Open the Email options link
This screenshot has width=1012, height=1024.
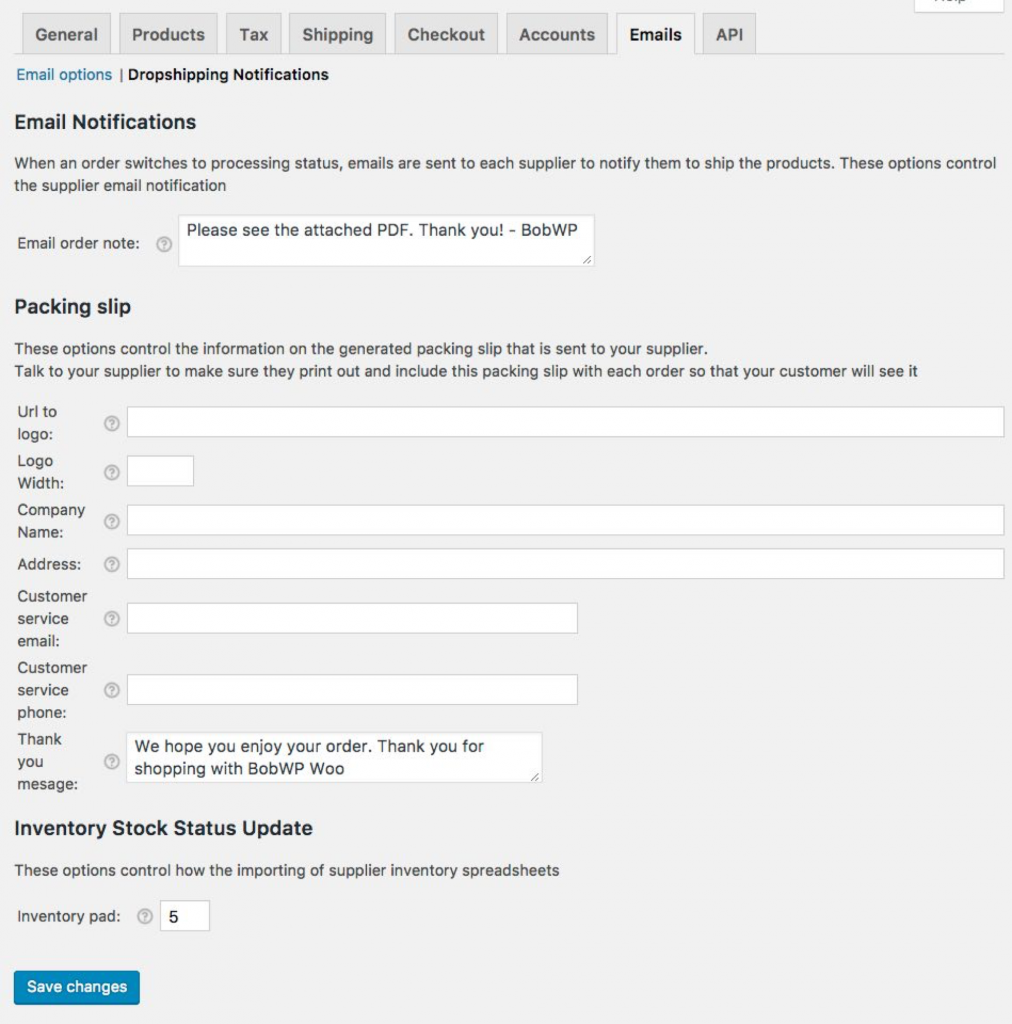point(64,74)
